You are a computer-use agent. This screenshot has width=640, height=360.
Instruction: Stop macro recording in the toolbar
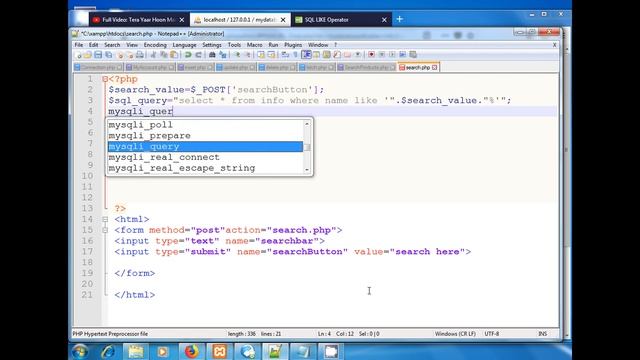(x=382, y=54)
